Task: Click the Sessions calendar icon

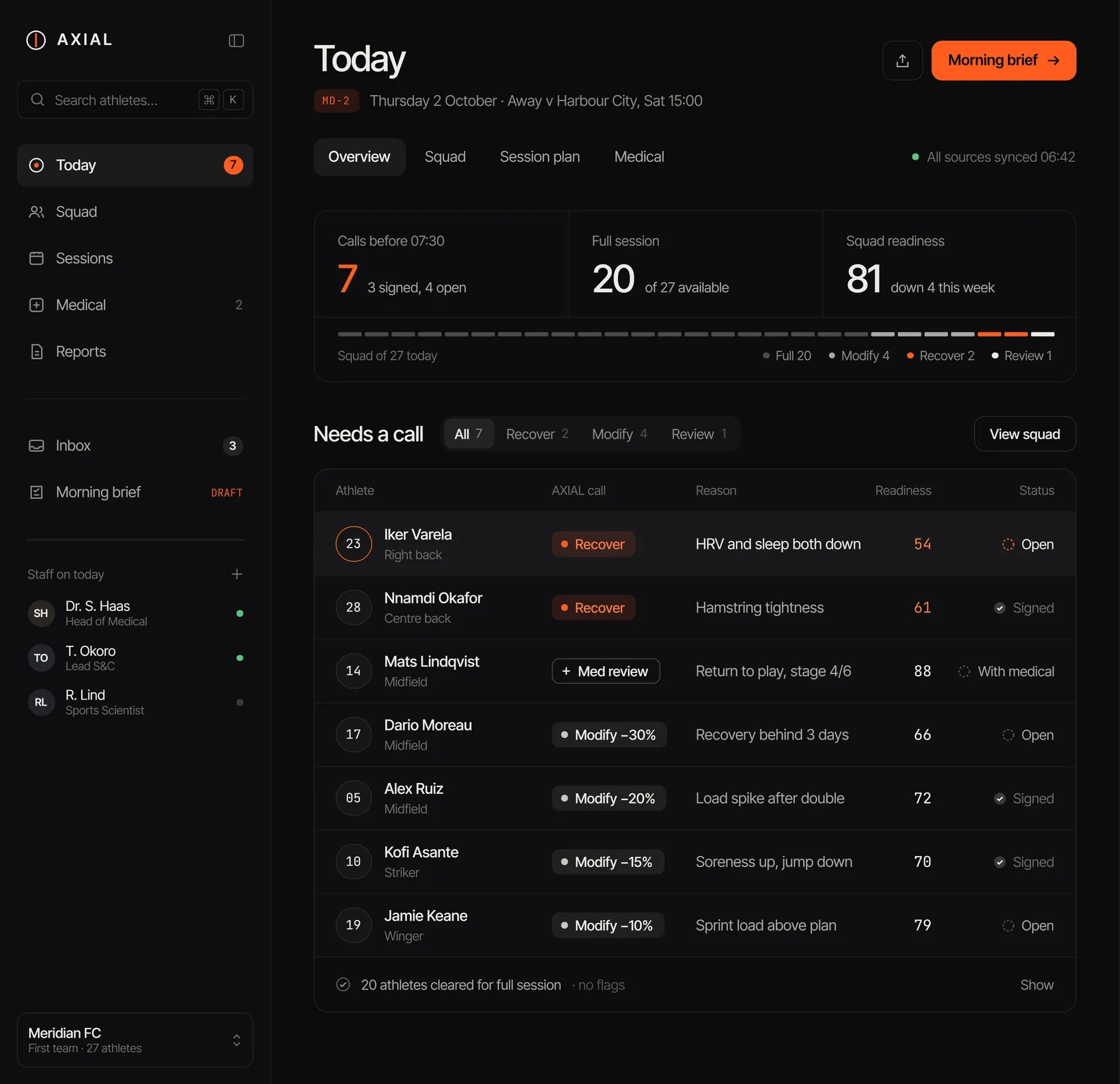Action: point(37,259)
